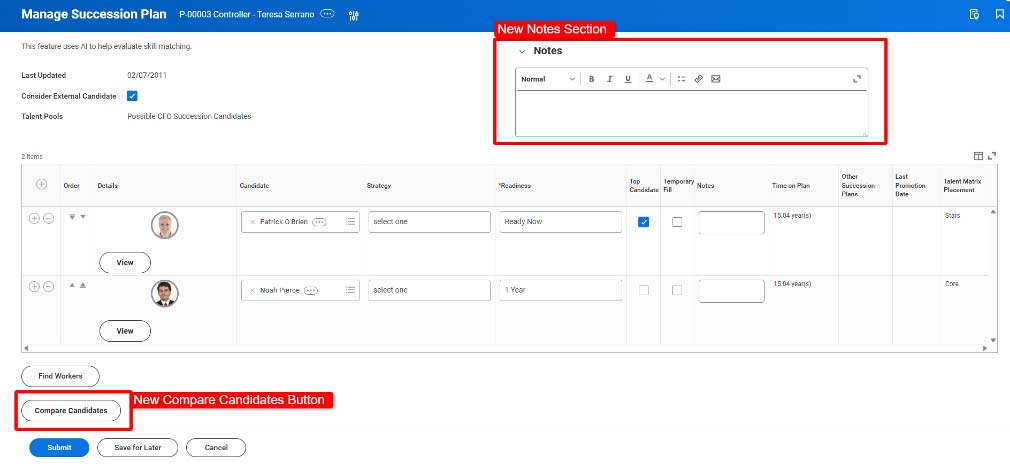Expand the Notes editor to full size
The height and width of the screenshot is (467, 1010).
pos(857,79)
